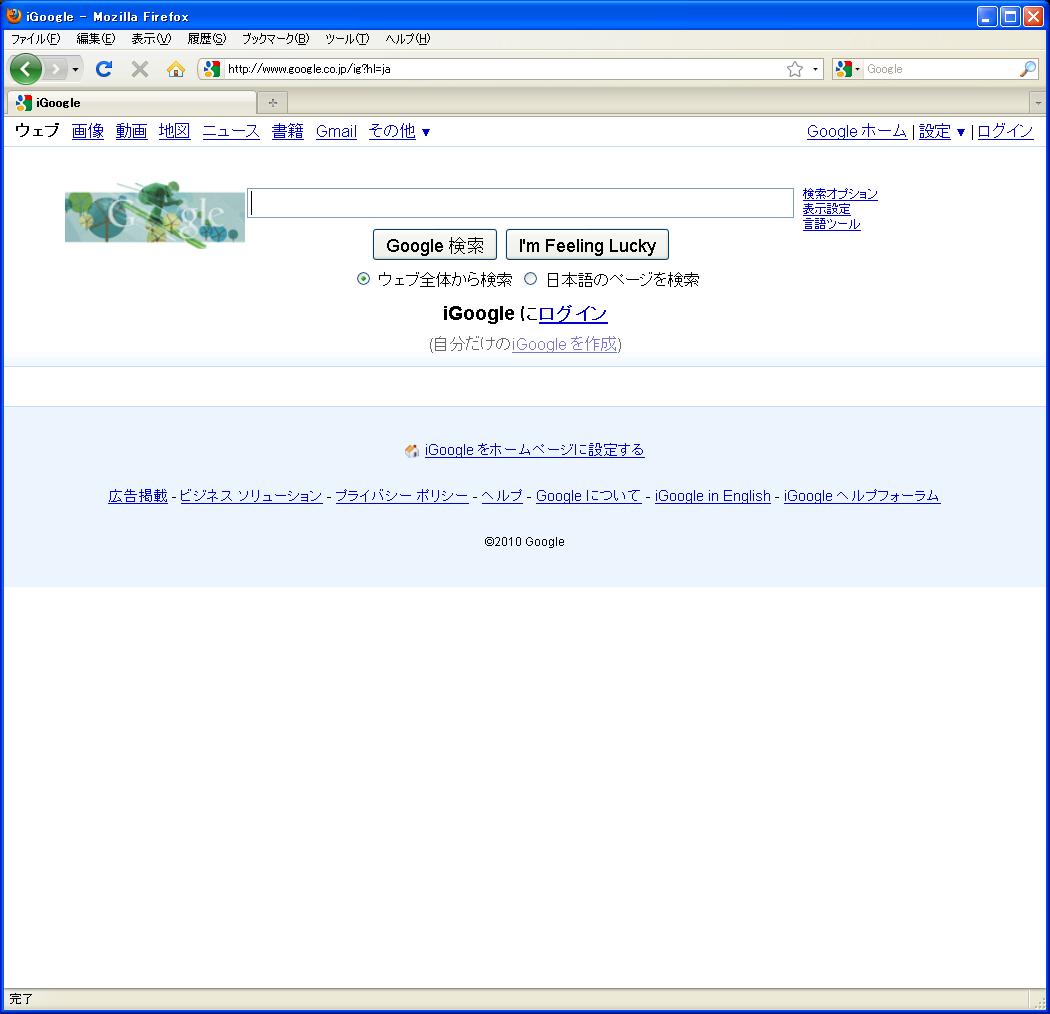
Task: Click the Google 検索 button
Action: click(x=435, y=245)
